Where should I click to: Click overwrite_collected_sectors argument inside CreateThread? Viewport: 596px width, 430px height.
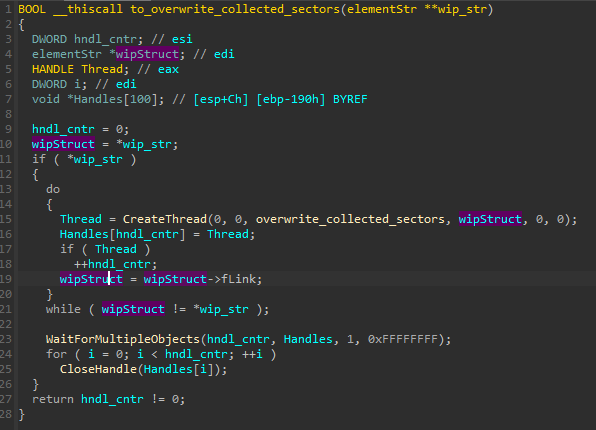[350, 219]
